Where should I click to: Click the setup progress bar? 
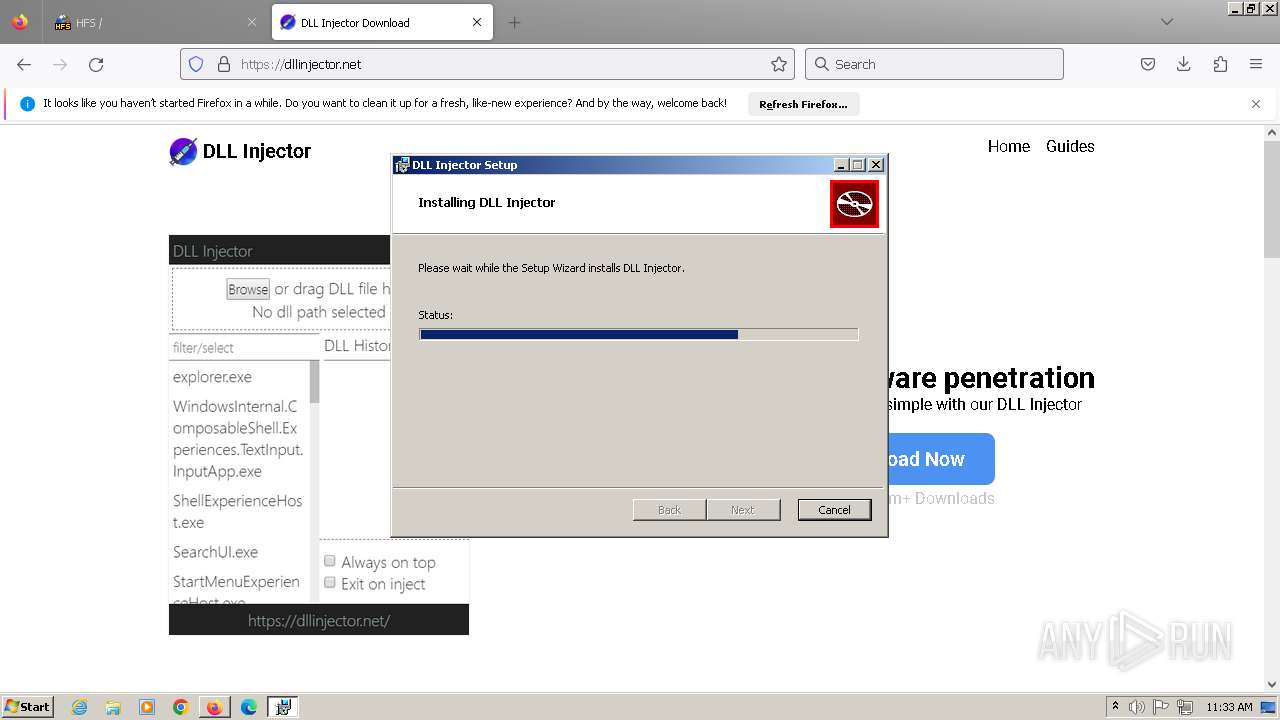638,334
